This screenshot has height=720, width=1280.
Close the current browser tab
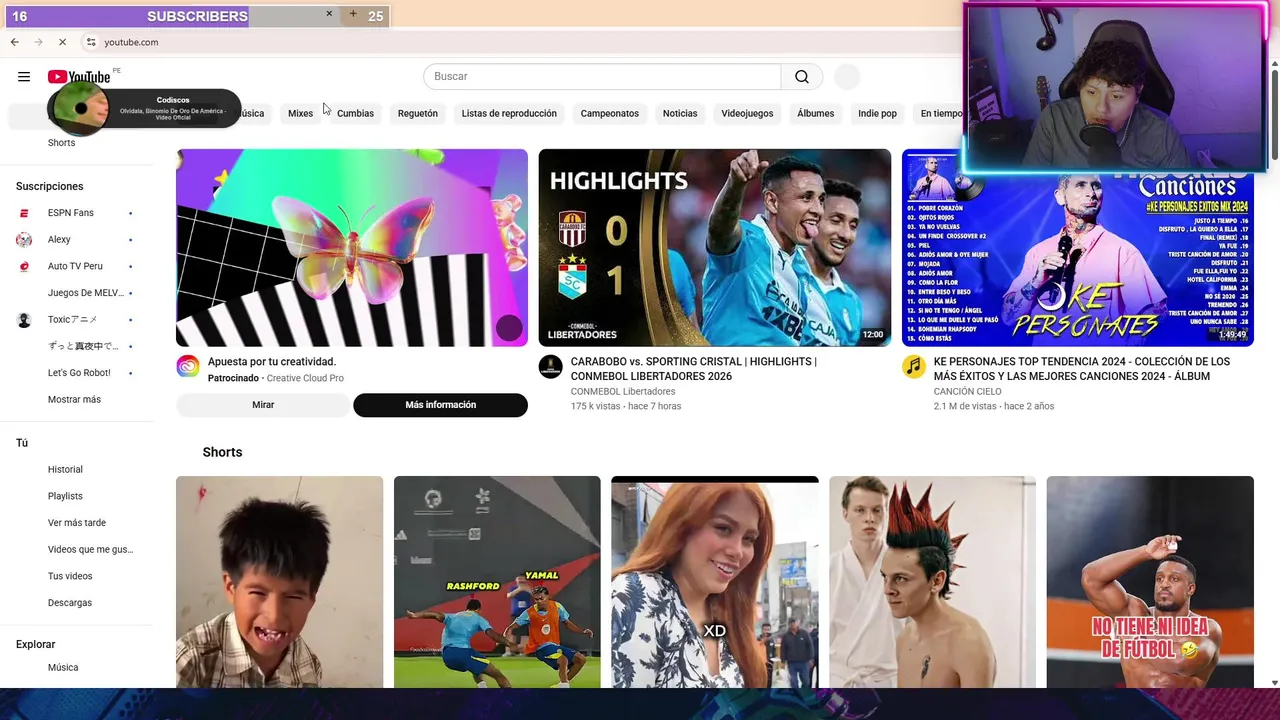(329, 14)
